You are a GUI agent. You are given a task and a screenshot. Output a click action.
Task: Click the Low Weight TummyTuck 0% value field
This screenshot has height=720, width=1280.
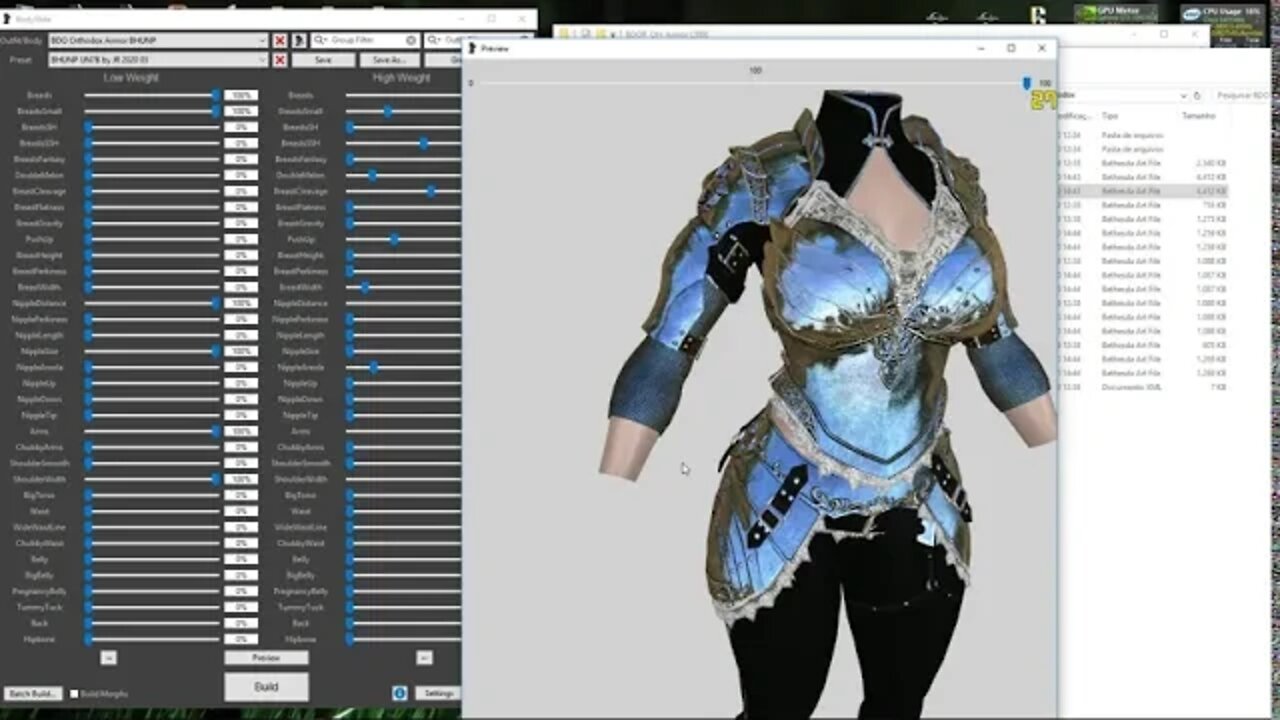[x=240, y=607]
